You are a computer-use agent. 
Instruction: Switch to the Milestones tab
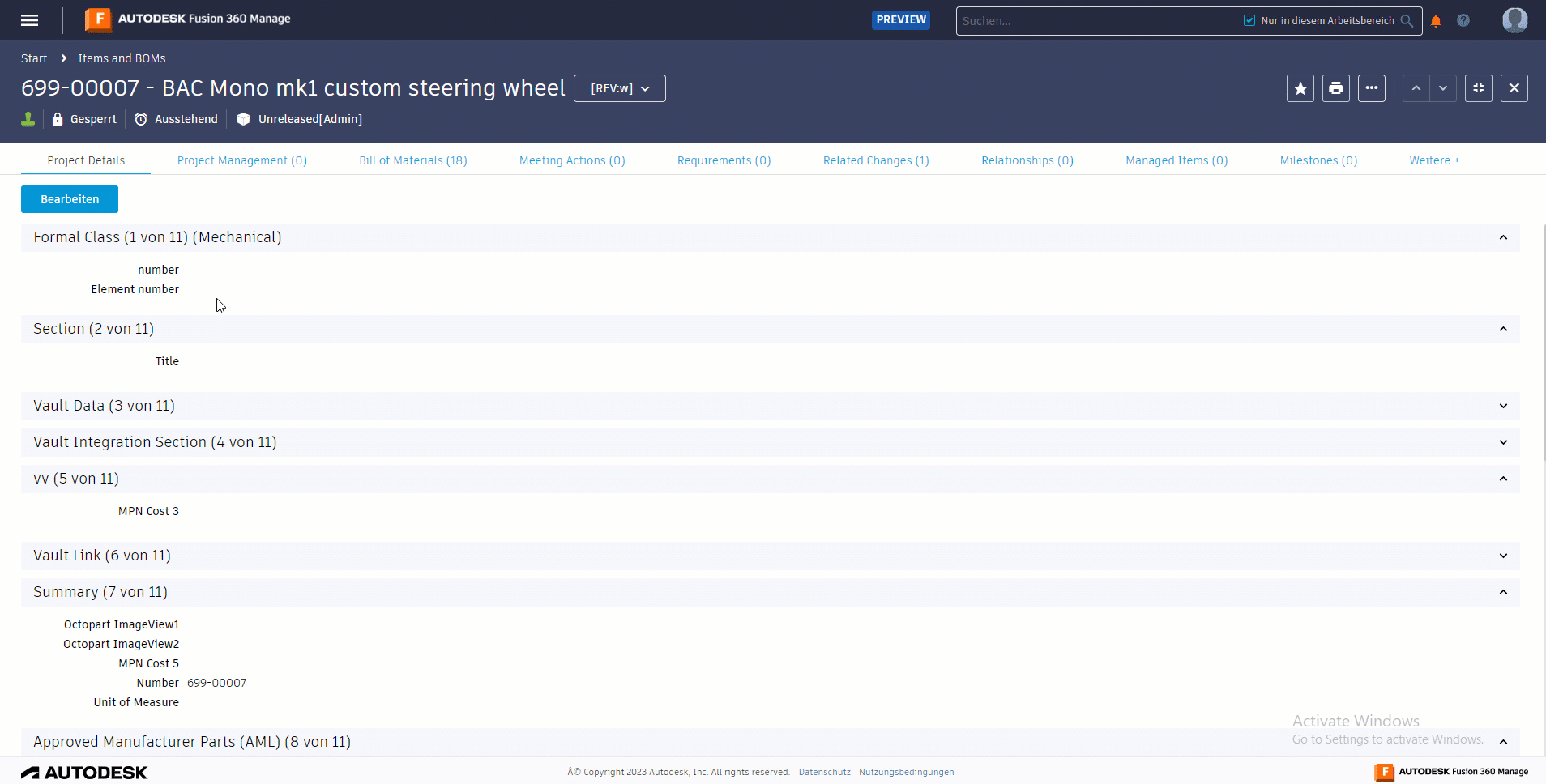coord(1318,160)
